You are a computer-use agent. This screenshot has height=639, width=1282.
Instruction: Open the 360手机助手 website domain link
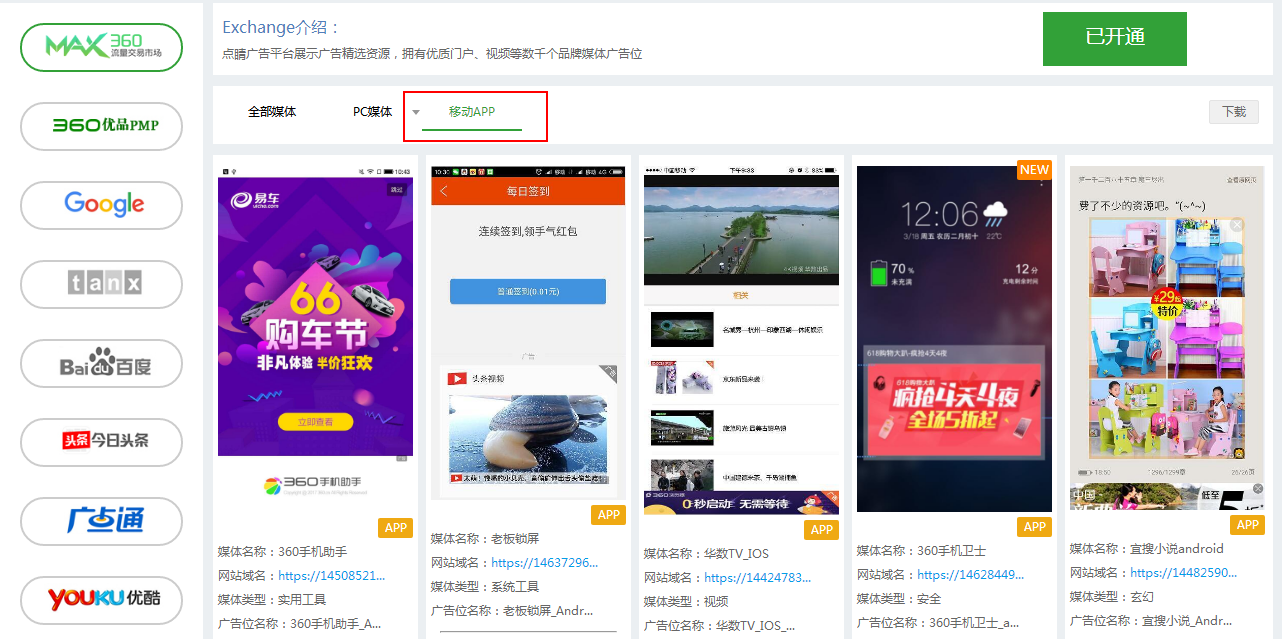[x=331, y=575]
